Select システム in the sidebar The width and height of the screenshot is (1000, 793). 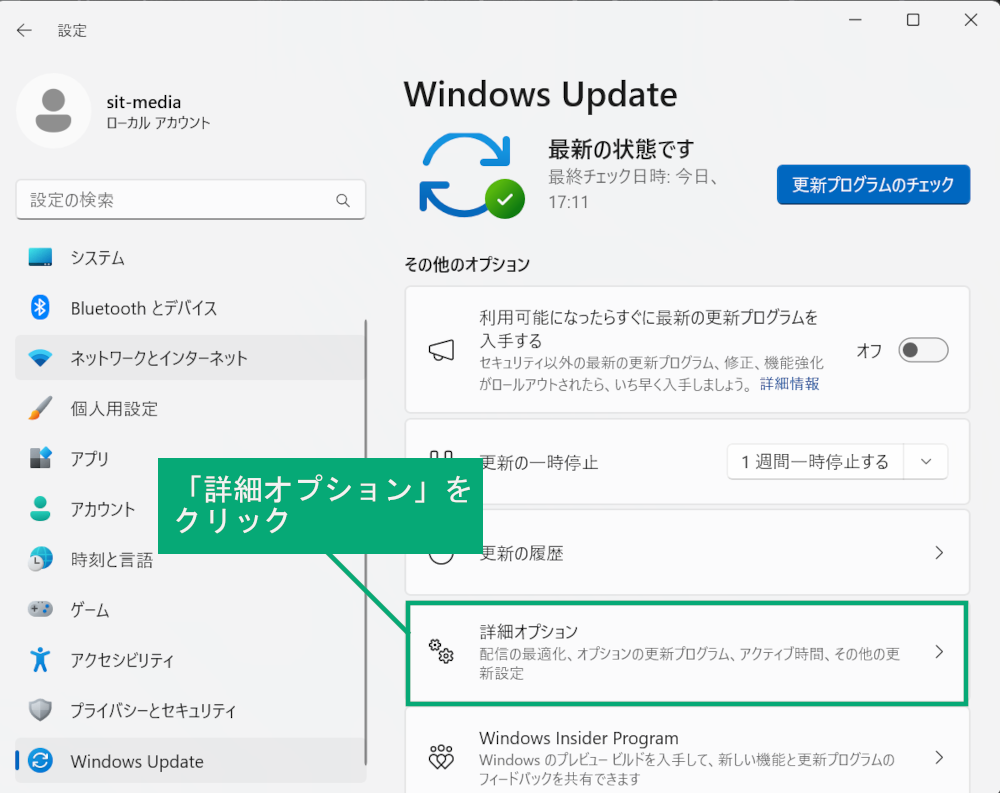tap(190, 257)
